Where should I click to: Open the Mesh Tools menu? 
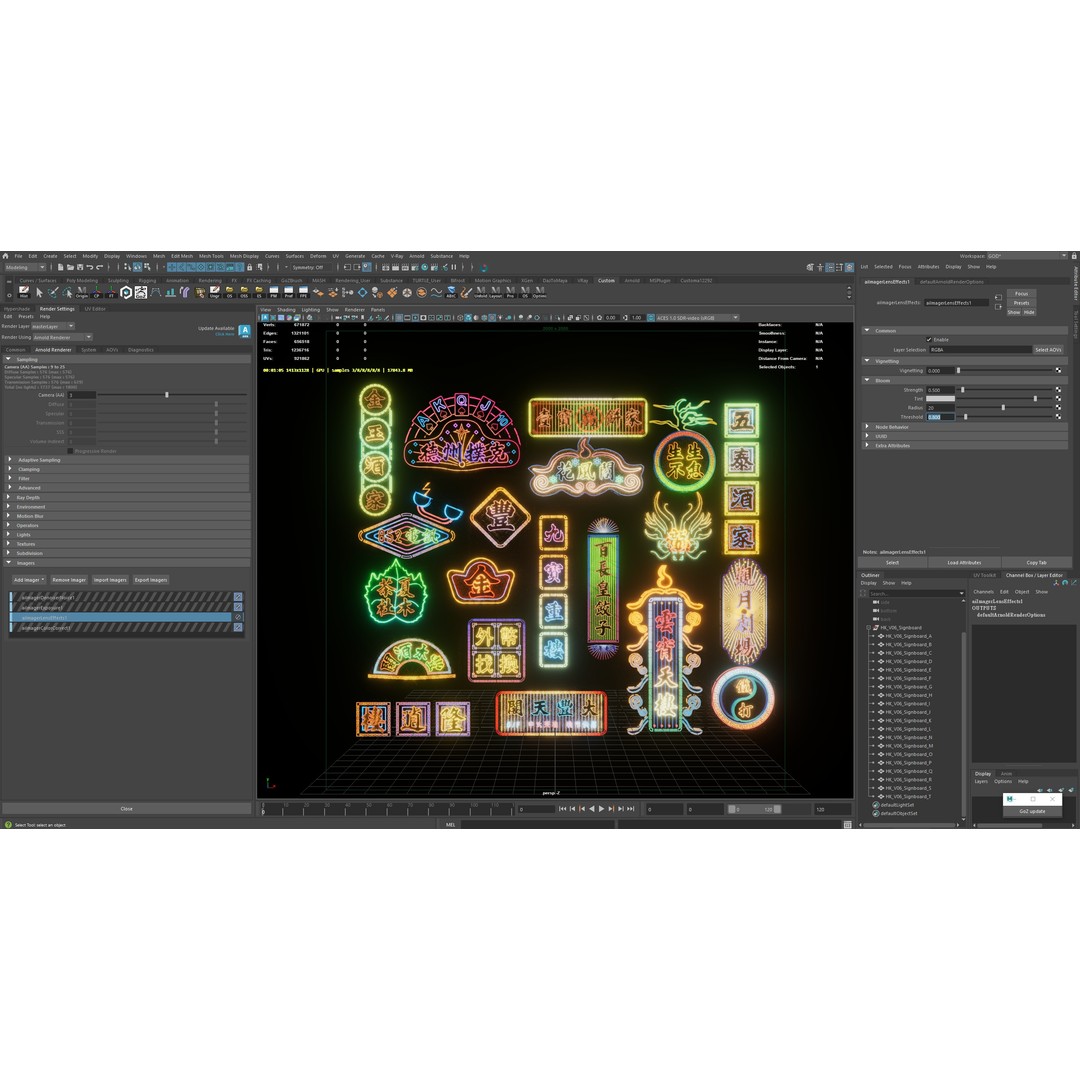(211, 256)
